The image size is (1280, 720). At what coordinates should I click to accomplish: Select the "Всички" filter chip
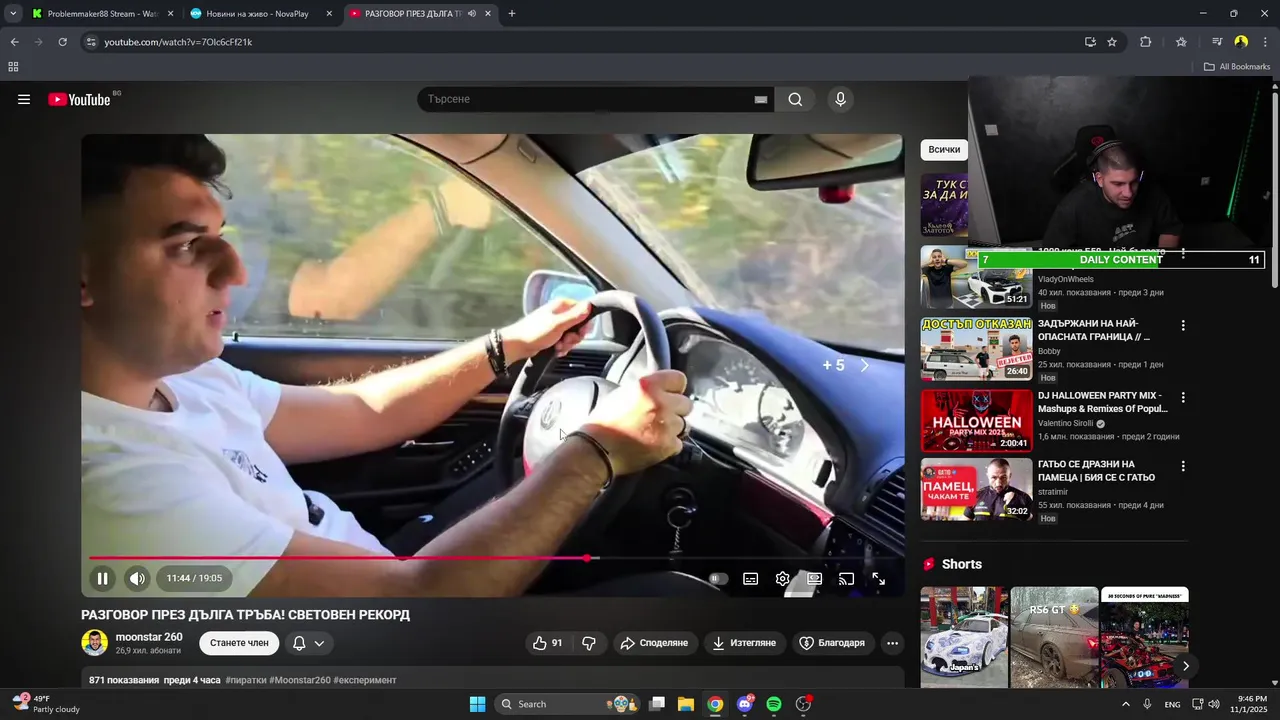[x=944, y=149]
